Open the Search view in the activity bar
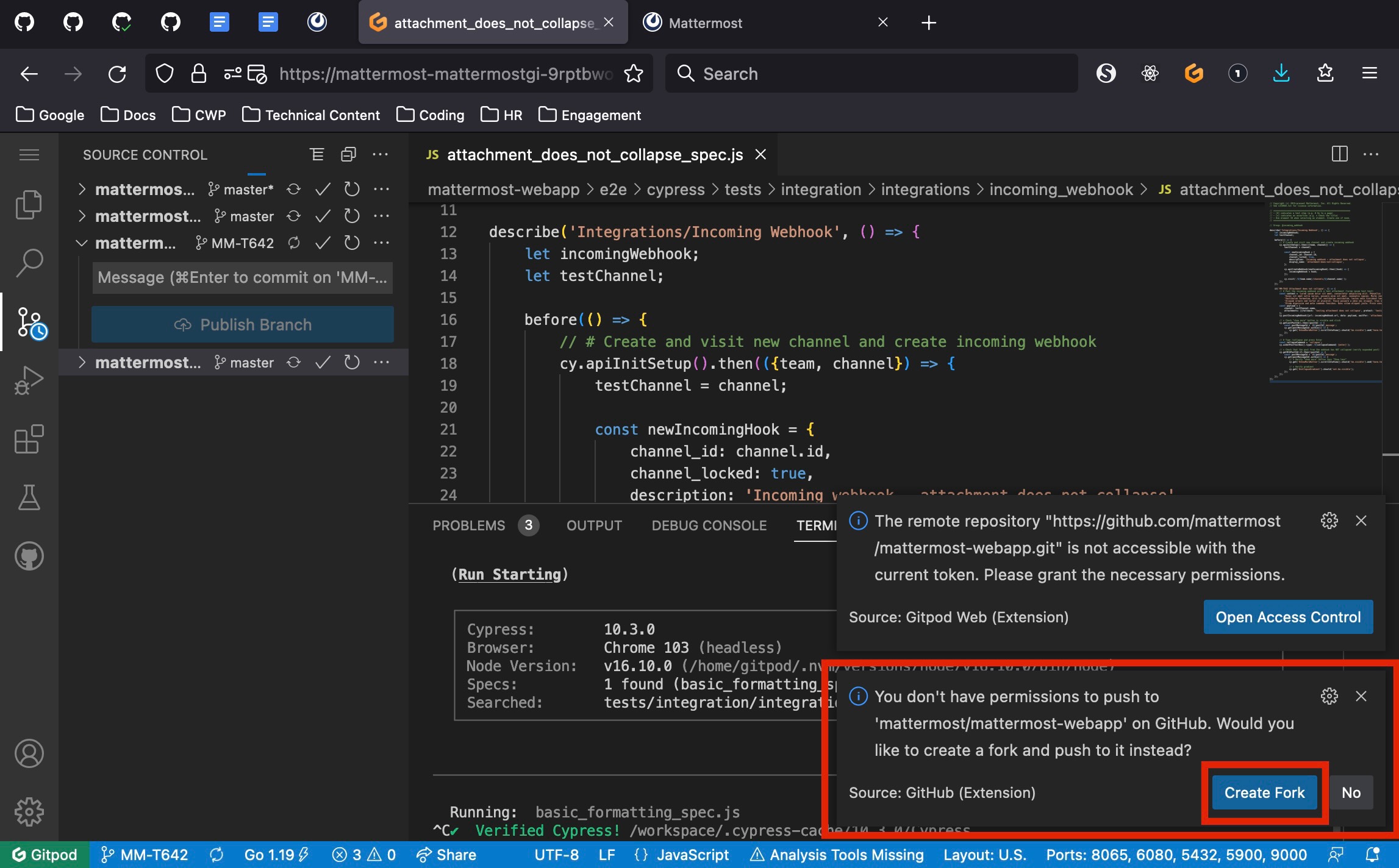This screenshot has width=1399, height=868. pos(29,263)
